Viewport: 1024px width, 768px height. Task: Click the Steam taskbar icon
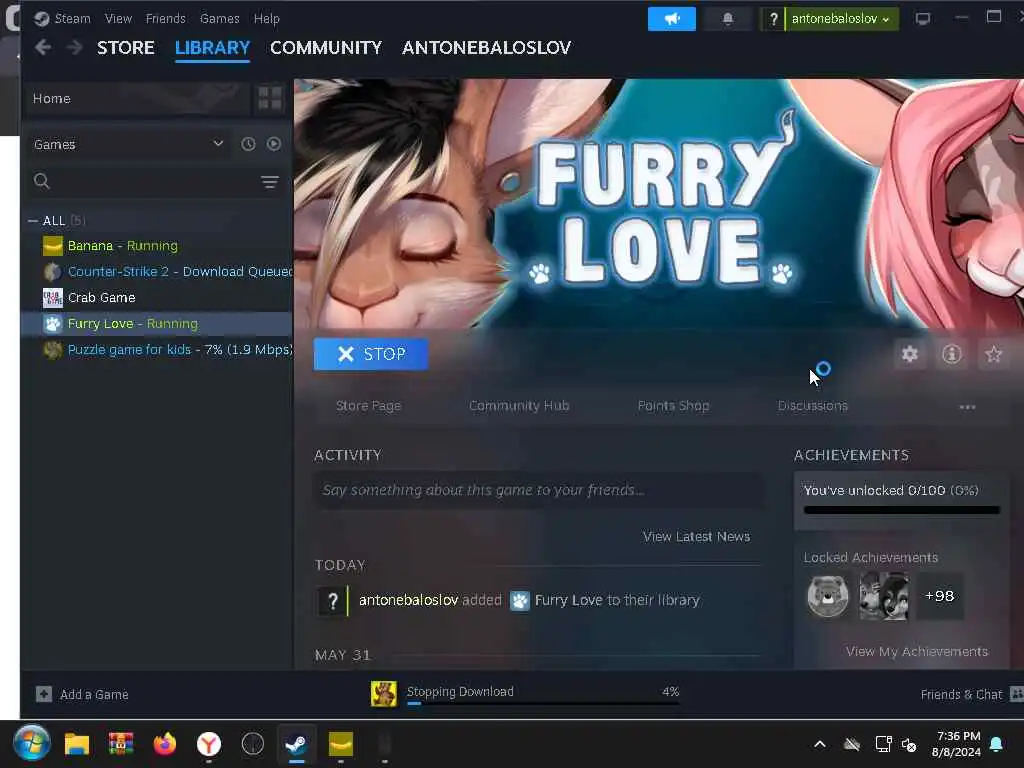pos(296,744)
